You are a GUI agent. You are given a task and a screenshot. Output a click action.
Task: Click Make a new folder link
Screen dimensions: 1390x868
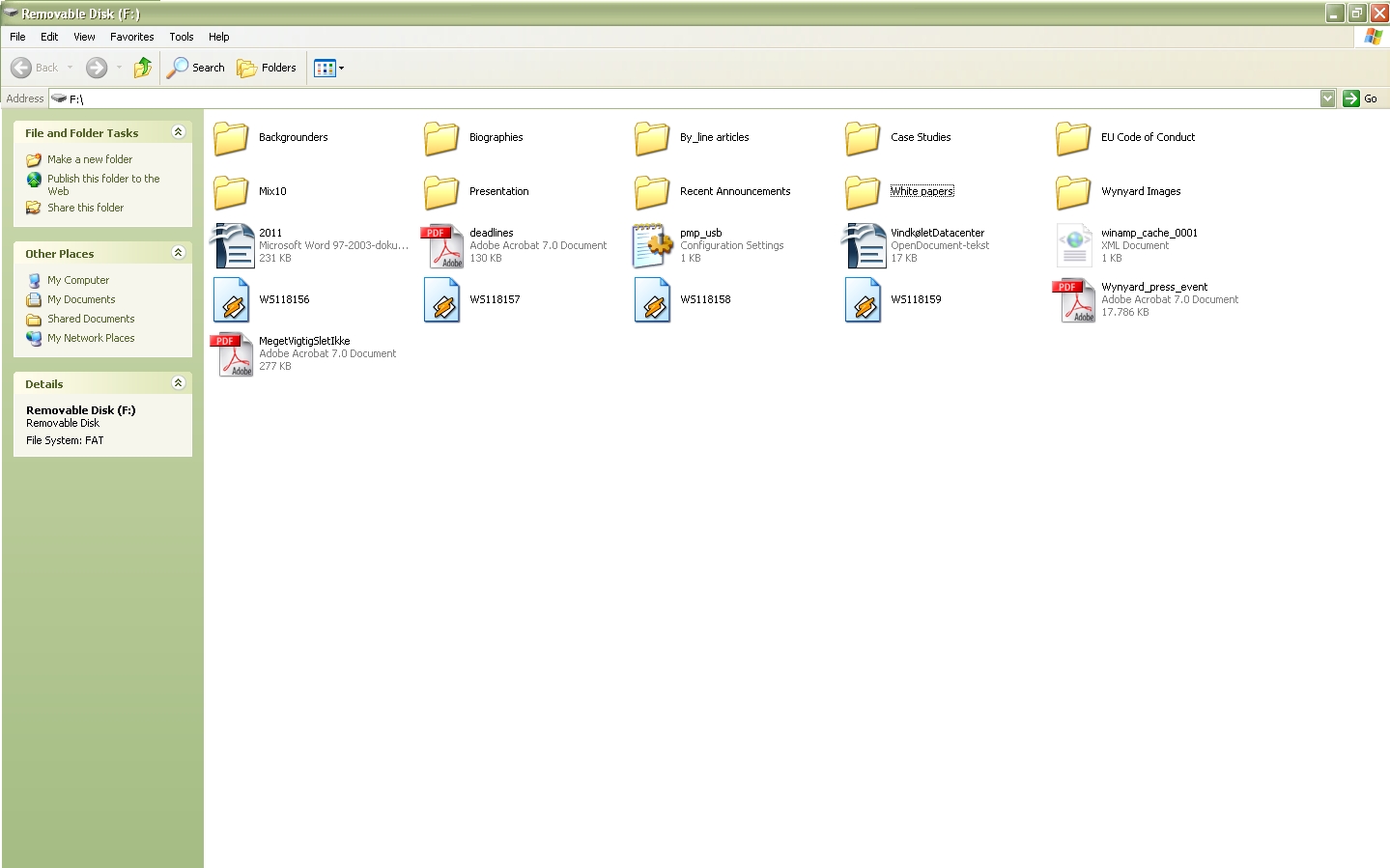[90, 159]
